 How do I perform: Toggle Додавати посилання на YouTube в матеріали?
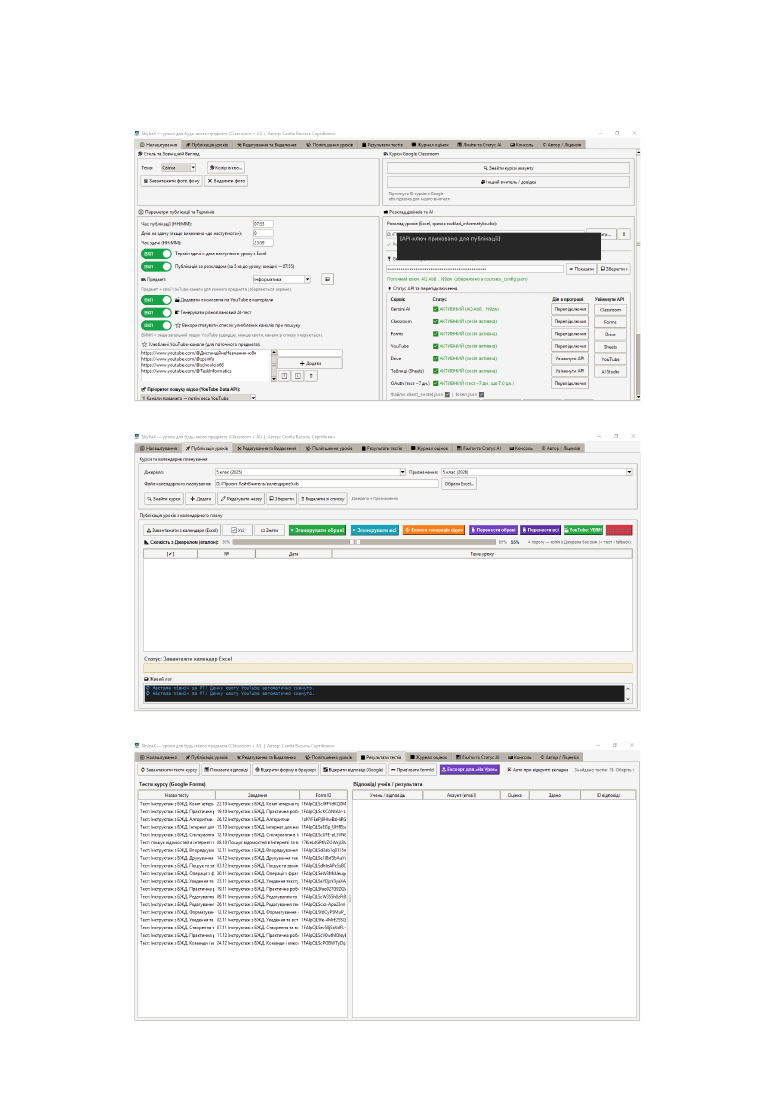[x=156, y=300]
